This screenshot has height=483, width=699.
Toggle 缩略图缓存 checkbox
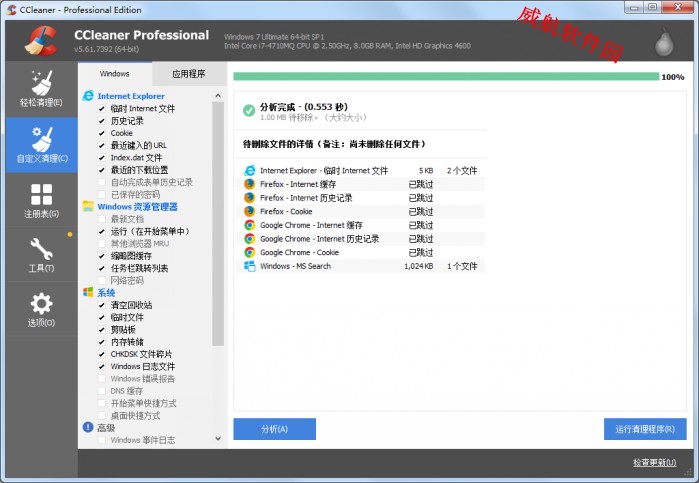102,256
